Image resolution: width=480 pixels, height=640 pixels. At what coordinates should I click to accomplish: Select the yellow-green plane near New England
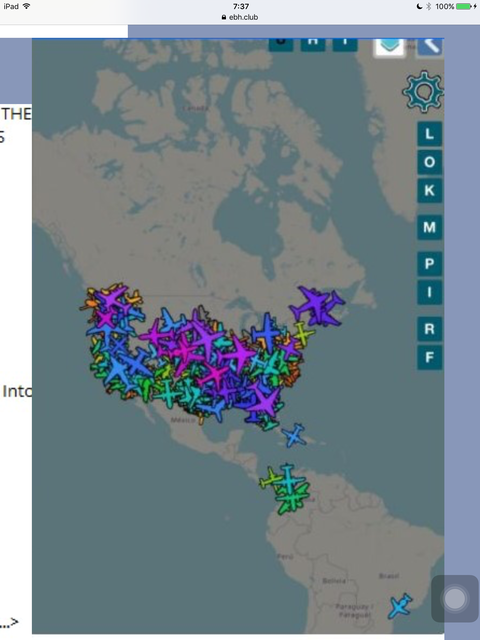pos(303,333)
